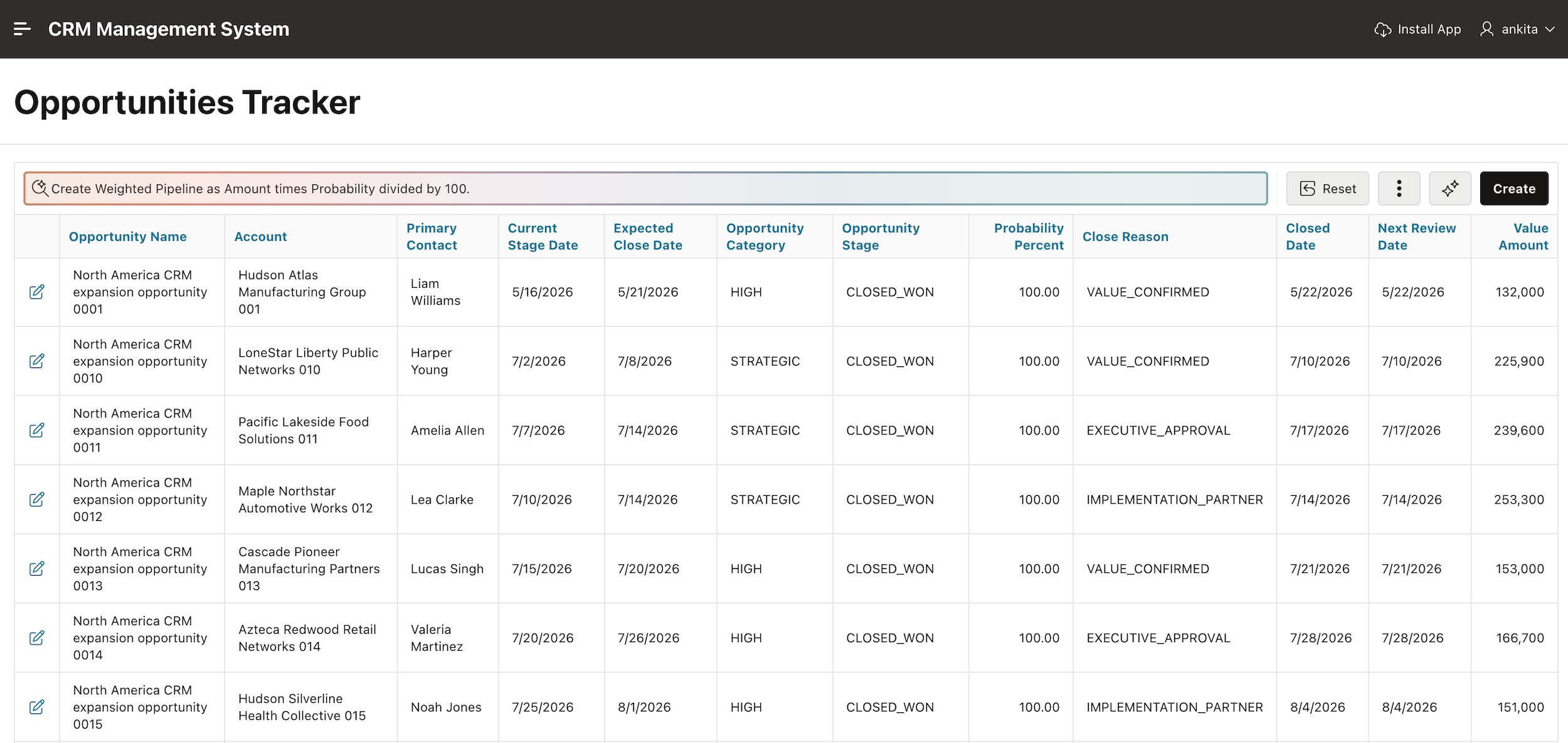The image size is (1568, 743).
Task: Click the Install App text label
Action: 1429,29
